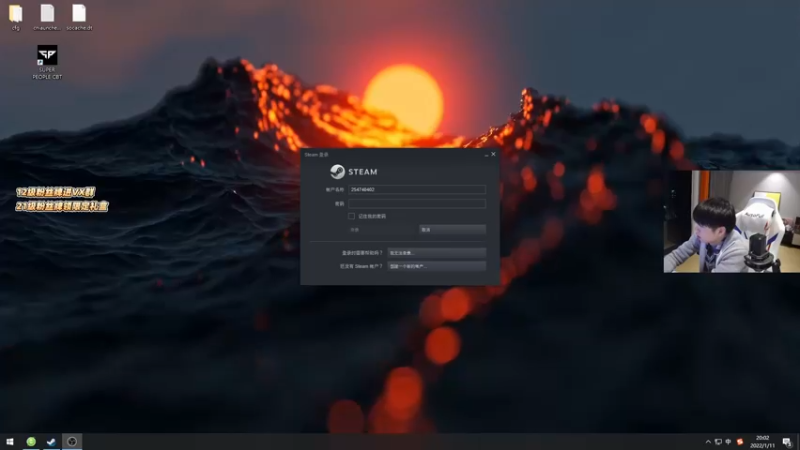
Task: Open the network status tray icon
Action: [x=718, y=442]
